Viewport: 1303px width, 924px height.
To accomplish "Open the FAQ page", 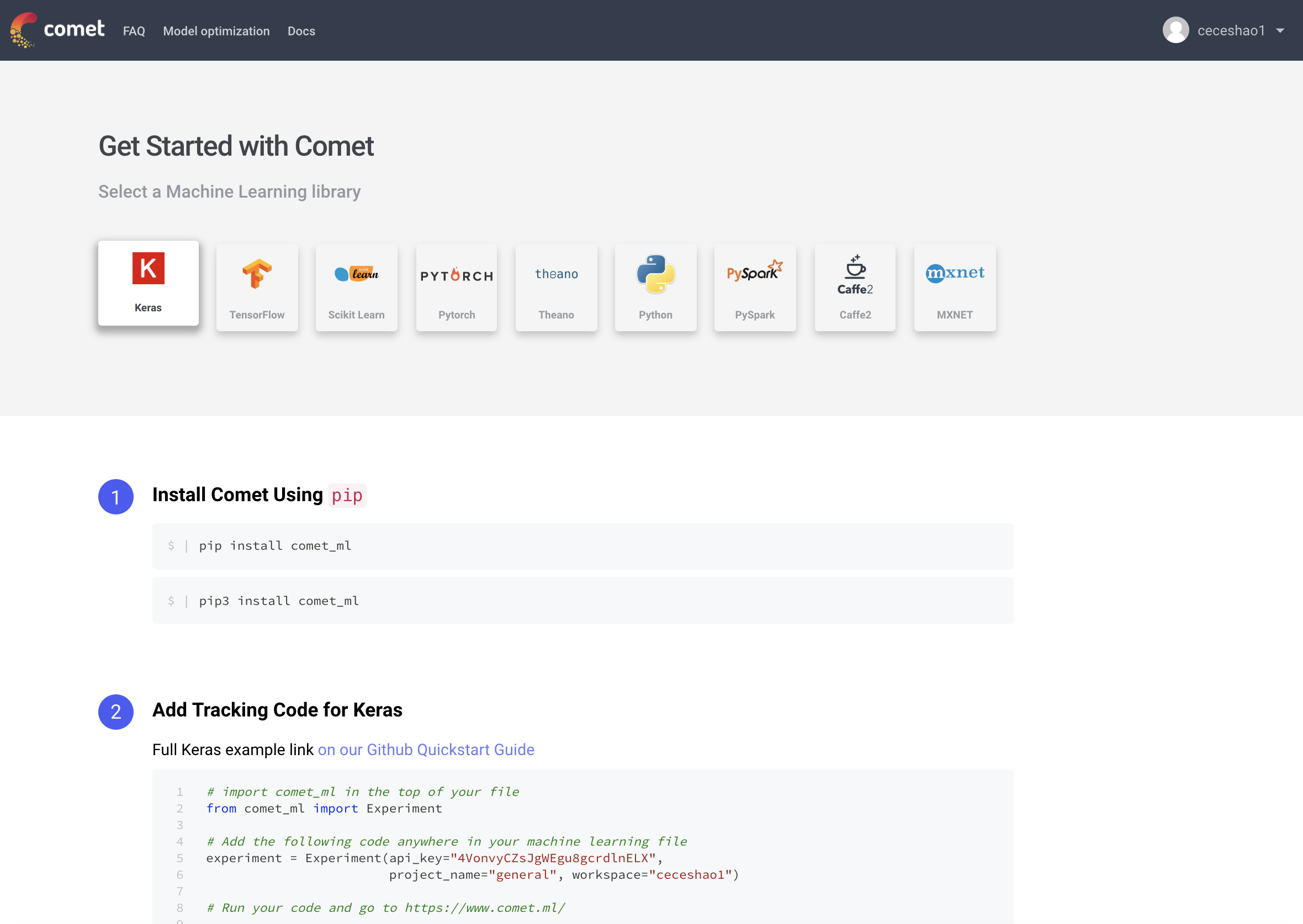I will [134, 31].
